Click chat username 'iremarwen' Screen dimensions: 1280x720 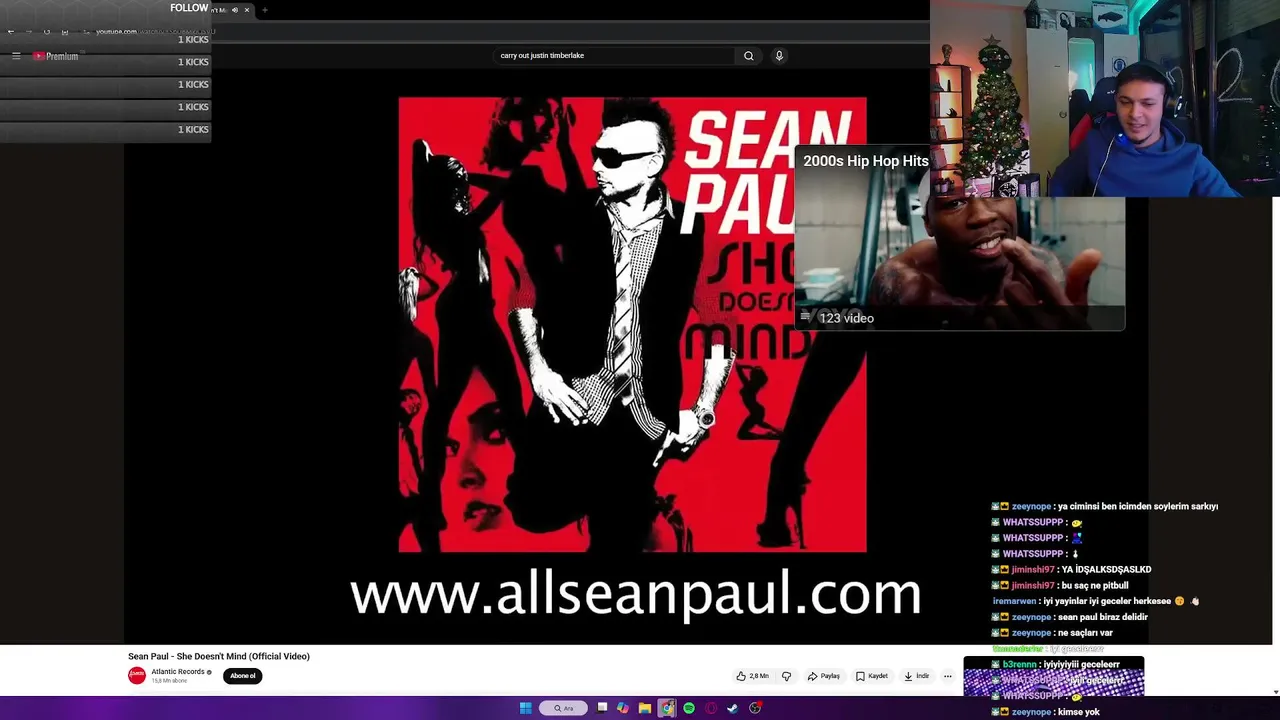1014,601
